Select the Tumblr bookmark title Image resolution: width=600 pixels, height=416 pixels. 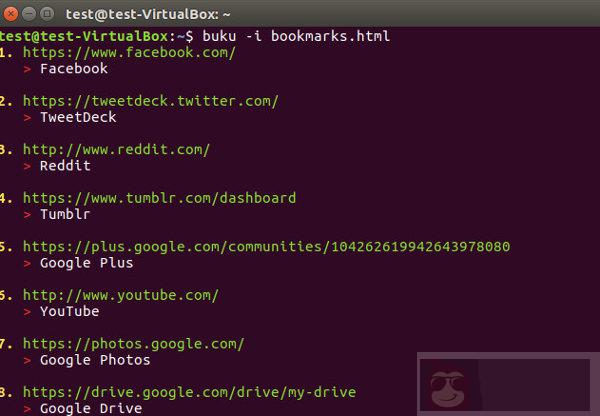[x=65, y=214]
